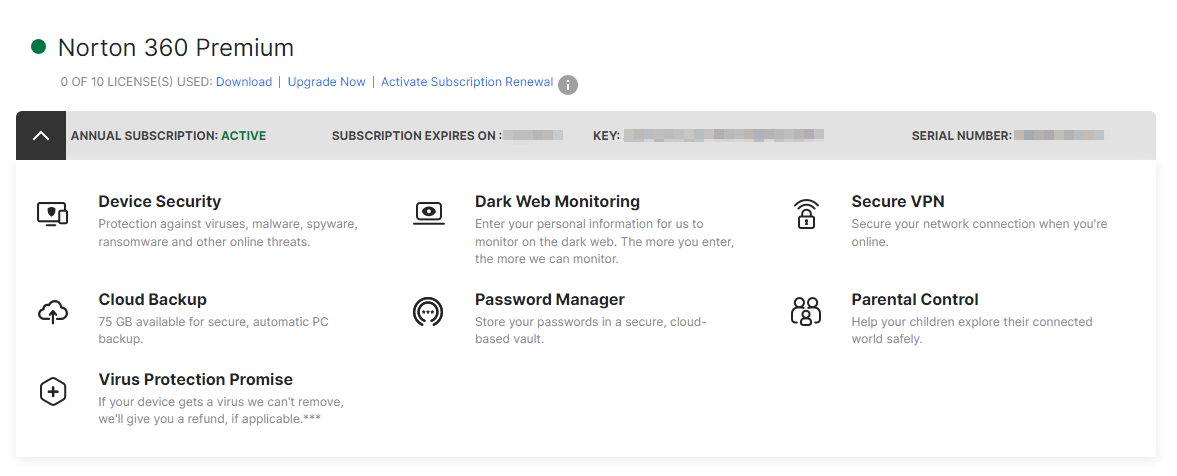The width and height of the screenshot is (1177, 476).
Task: Click the gray info icon beside renewal
Action: tap(568, 85)
